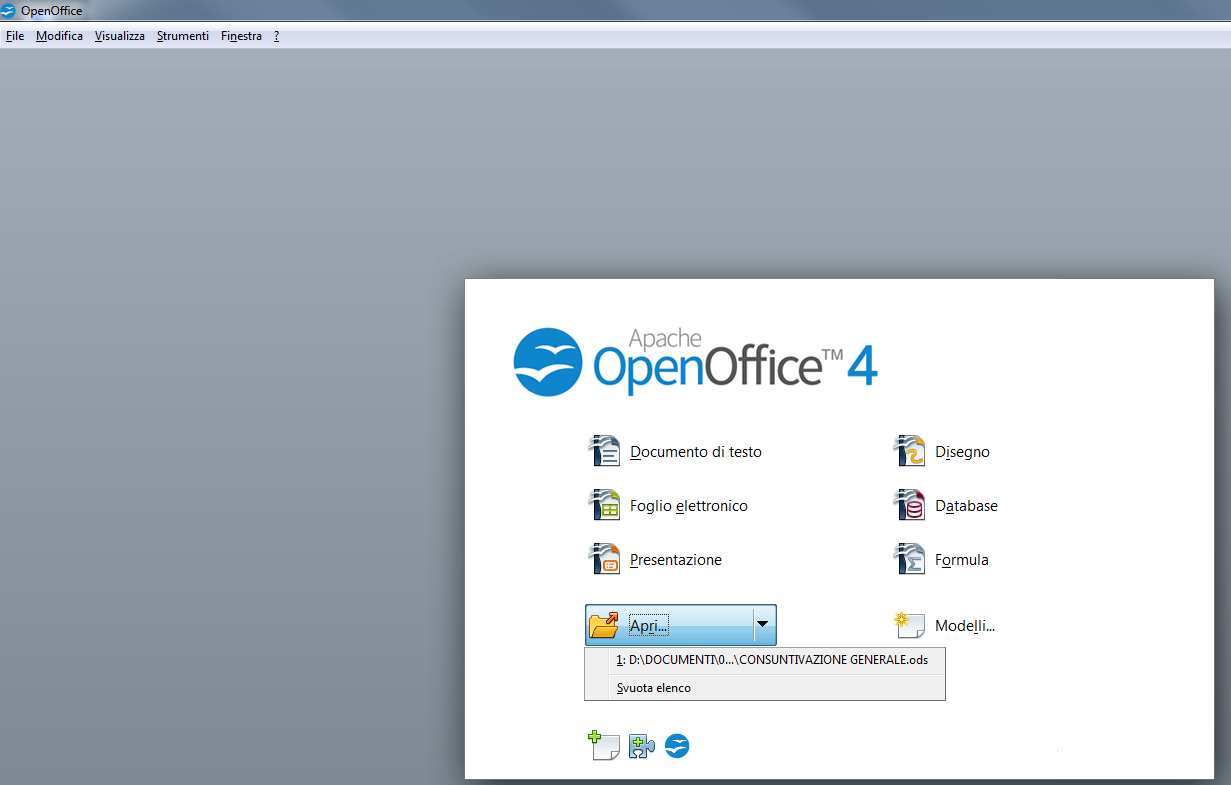The image size is (1231, 785).
Task: Create a new Formula
Action: (x=962, y=560)
